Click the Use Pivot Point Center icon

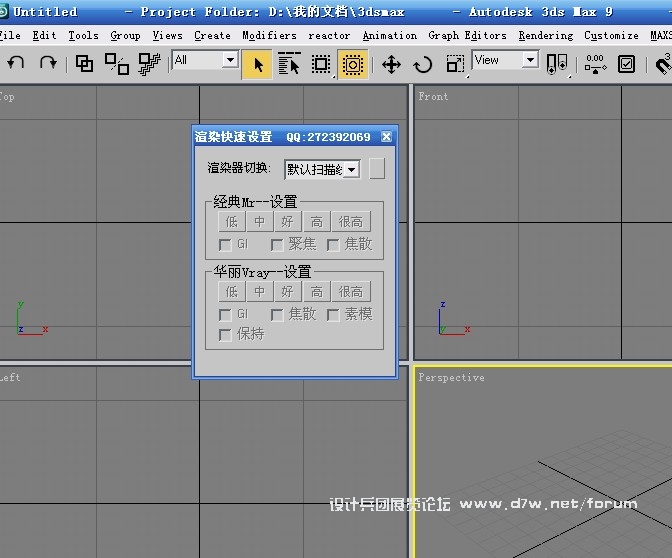[557, 64]
